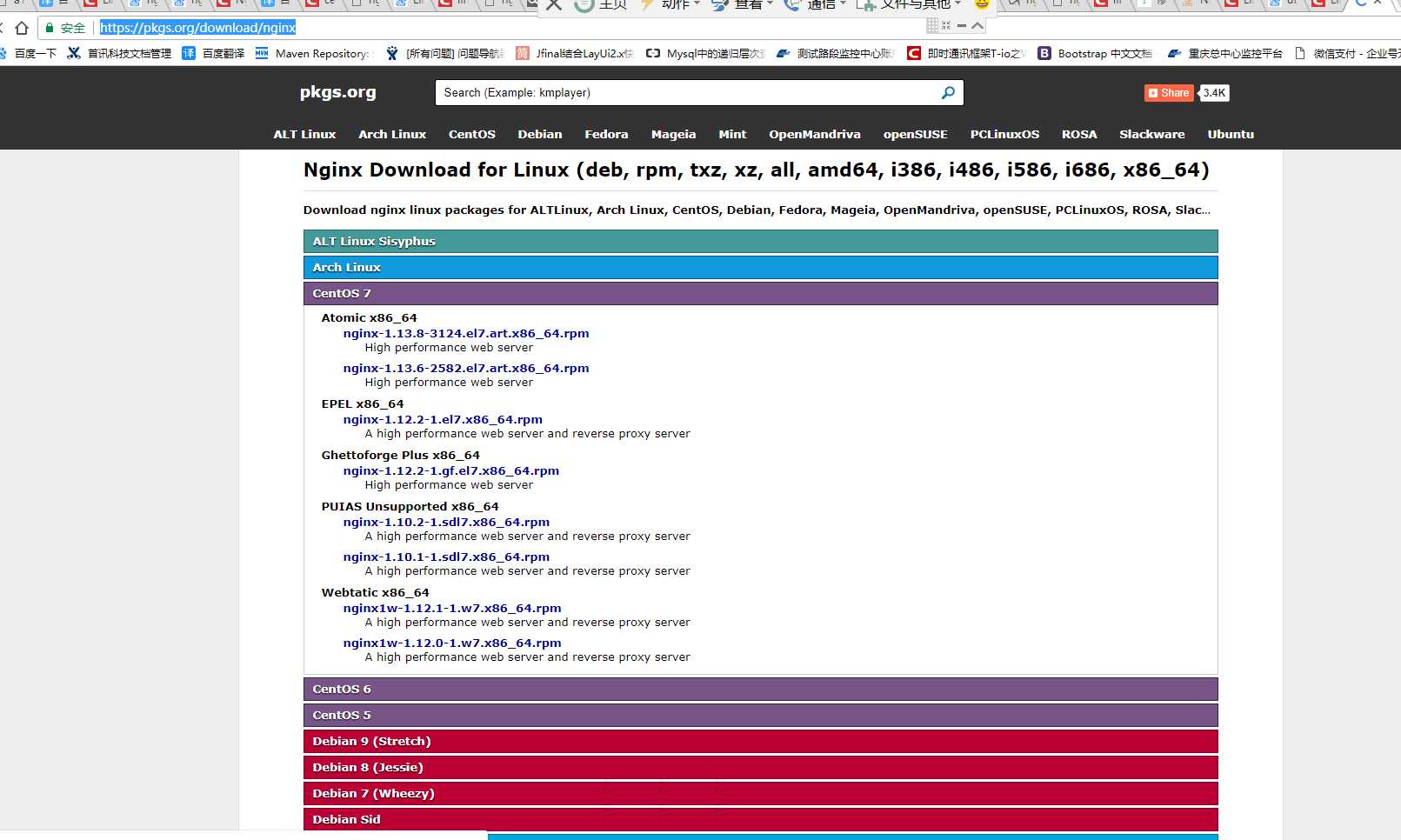Select the browser address bar URL
This screenshot has width=1401, height=840.
click(x=198, y=28)
